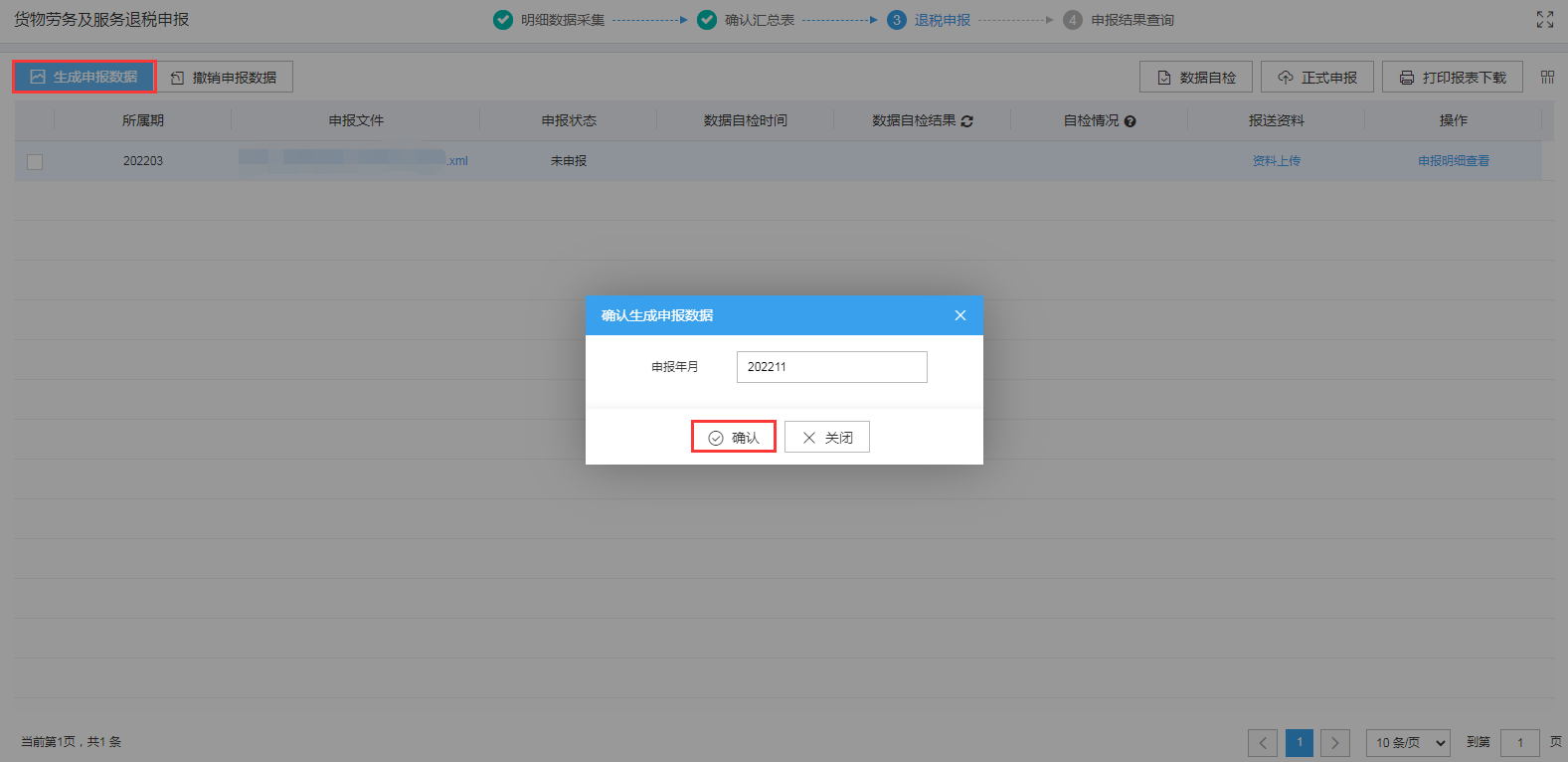This screenshot has height=762, width=1568.
Task: Click the .xml file name cell
Action: click(356, 161)
